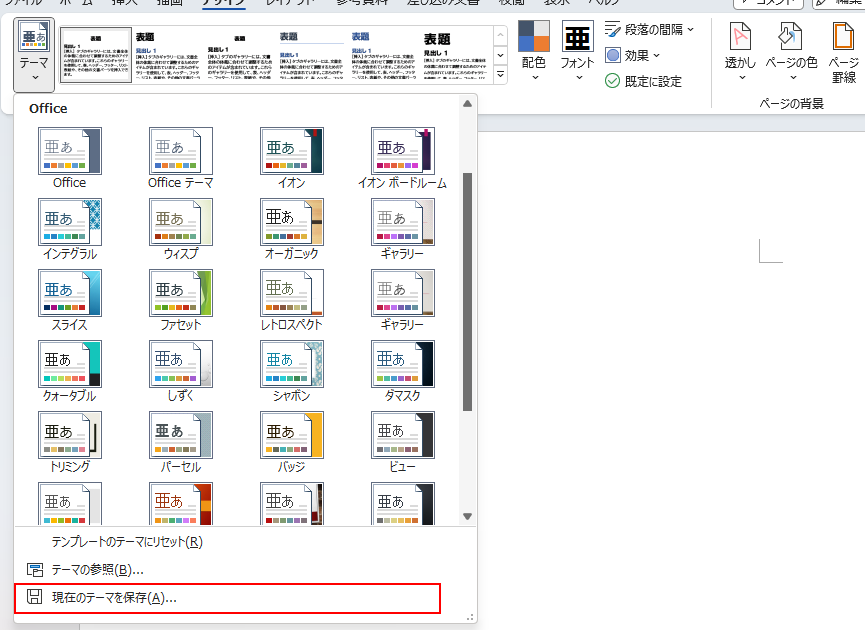Click theme list scrollbar up arrow
Image resolution: width=865 pixels, height=630 pixels.
pos(467,104)
